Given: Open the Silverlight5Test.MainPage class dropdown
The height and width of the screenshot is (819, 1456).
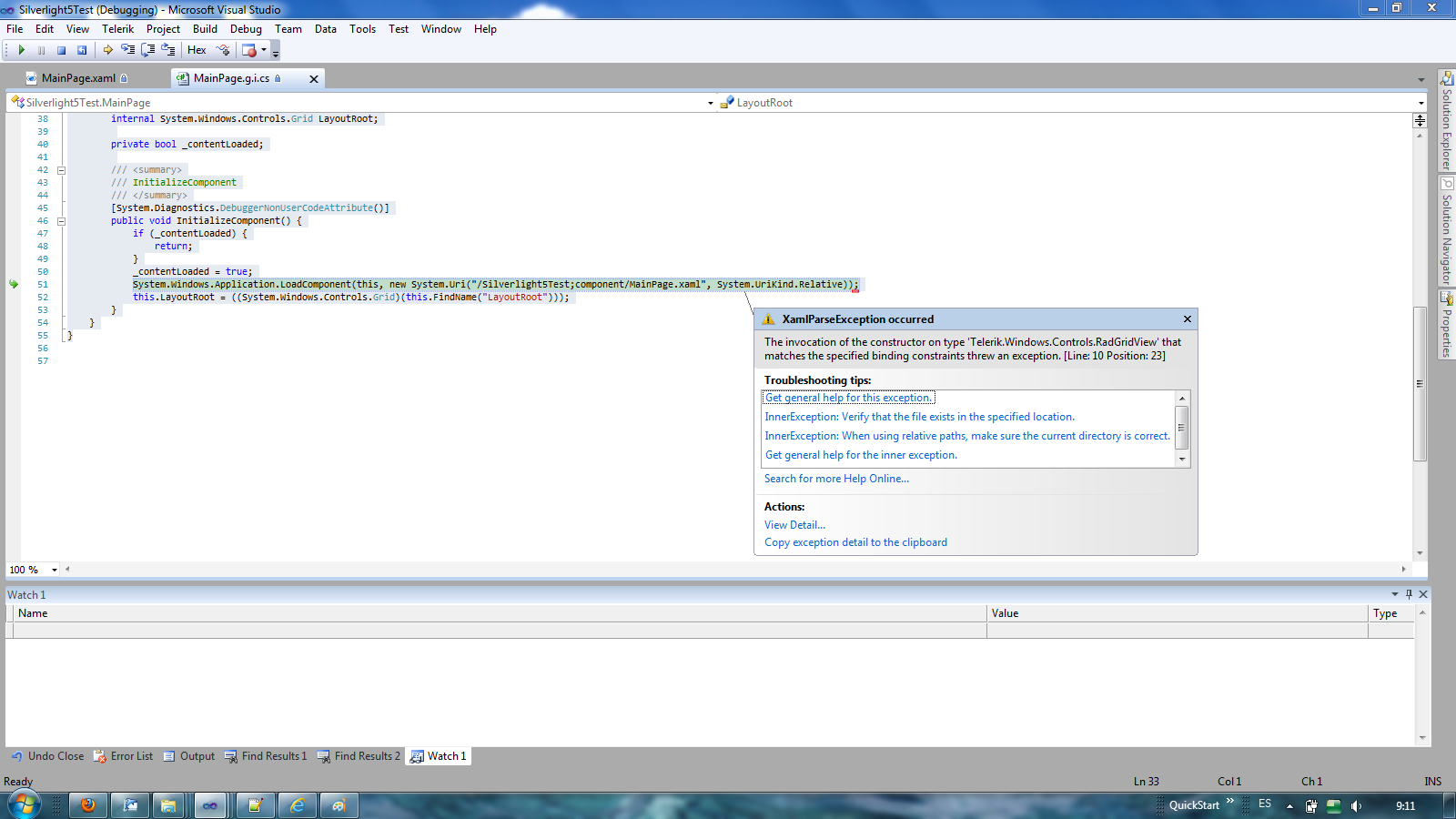Looking at the screenshot, I should coord(711,103).
